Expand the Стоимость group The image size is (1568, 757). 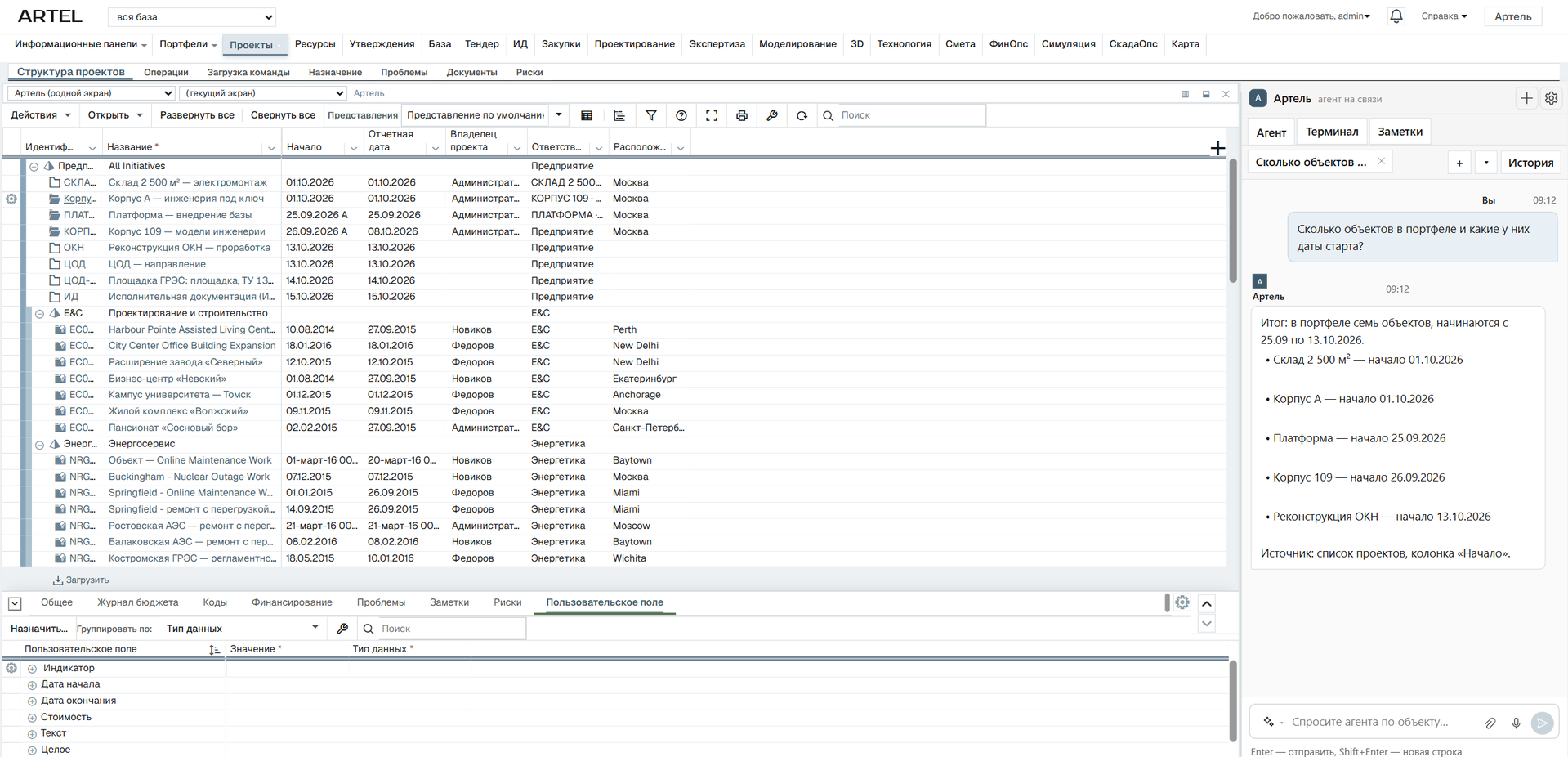[33, 718]
